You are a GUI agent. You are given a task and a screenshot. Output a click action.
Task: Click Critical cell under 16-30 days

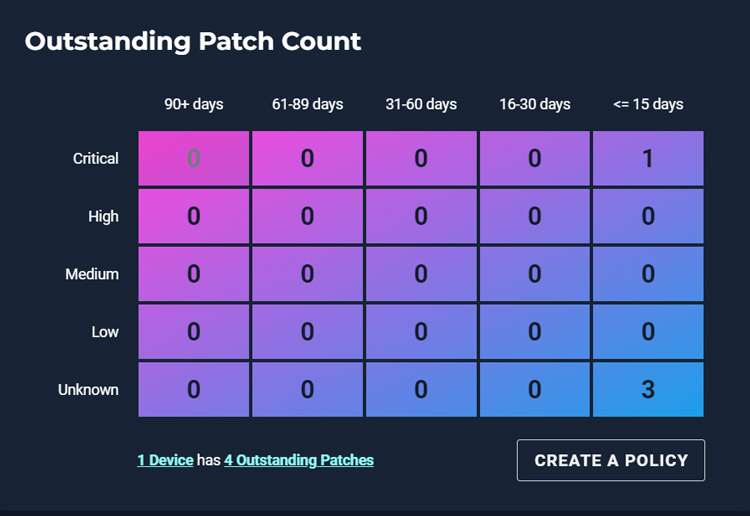point(535,158)
